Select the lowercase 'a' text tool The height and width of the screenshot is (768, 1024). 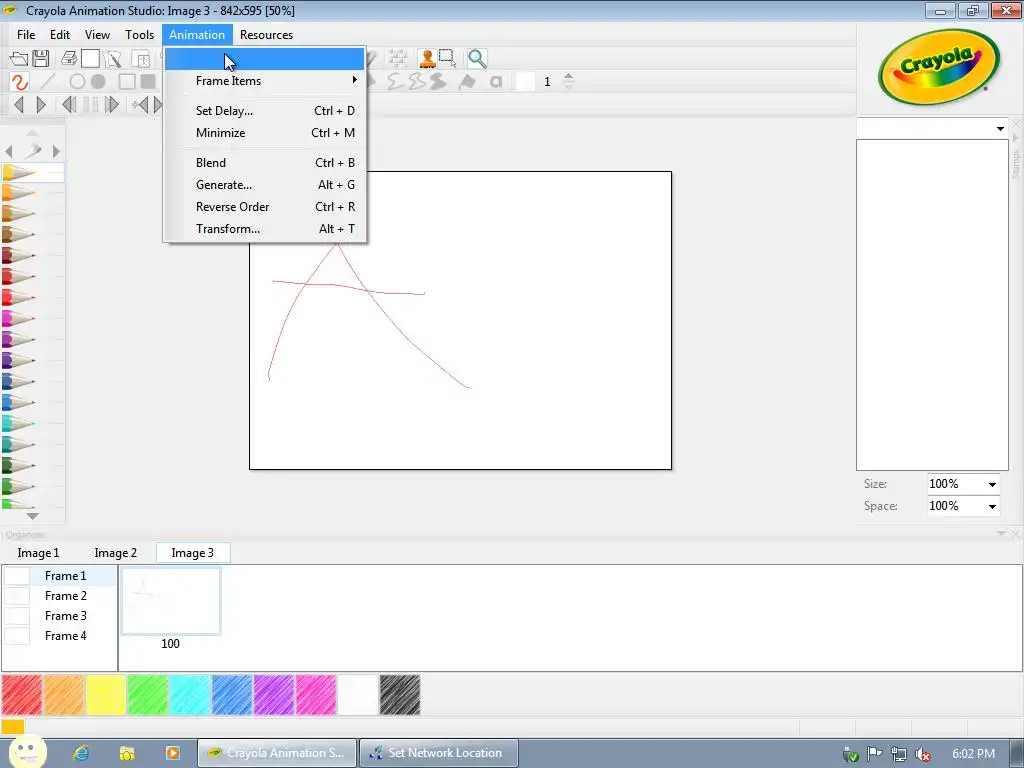click(496, 82)
